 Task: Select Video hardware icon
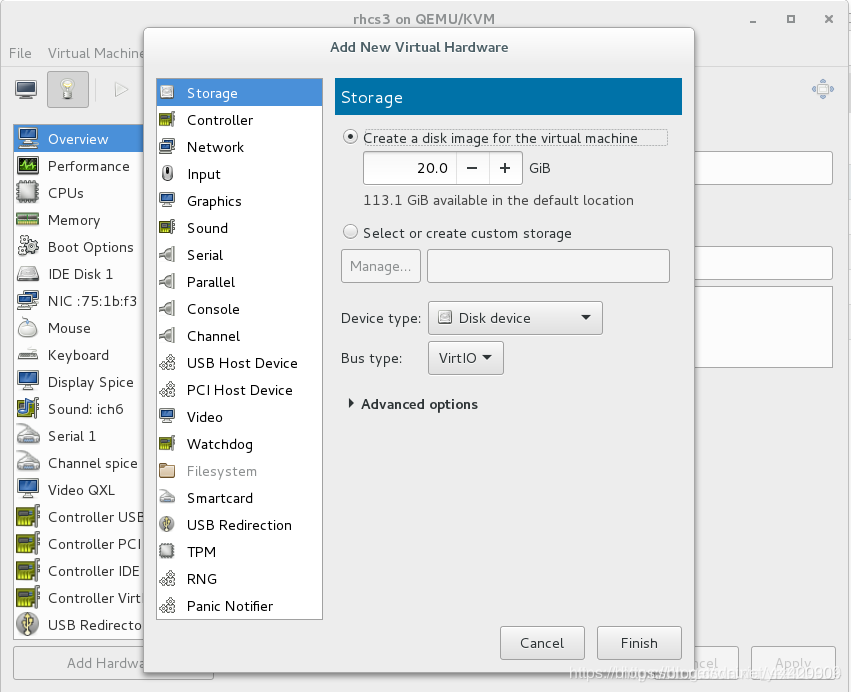[167, 416]
